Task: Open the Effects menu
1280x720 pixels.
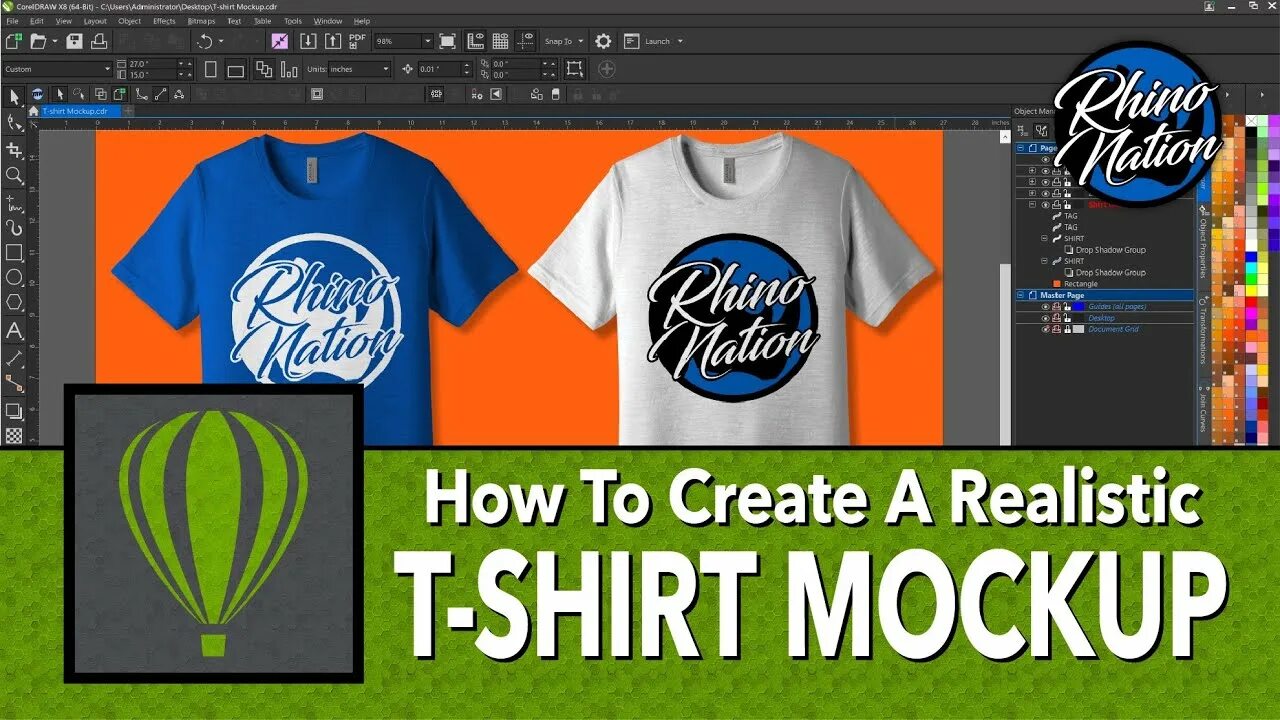Action: tap(165, 21)
